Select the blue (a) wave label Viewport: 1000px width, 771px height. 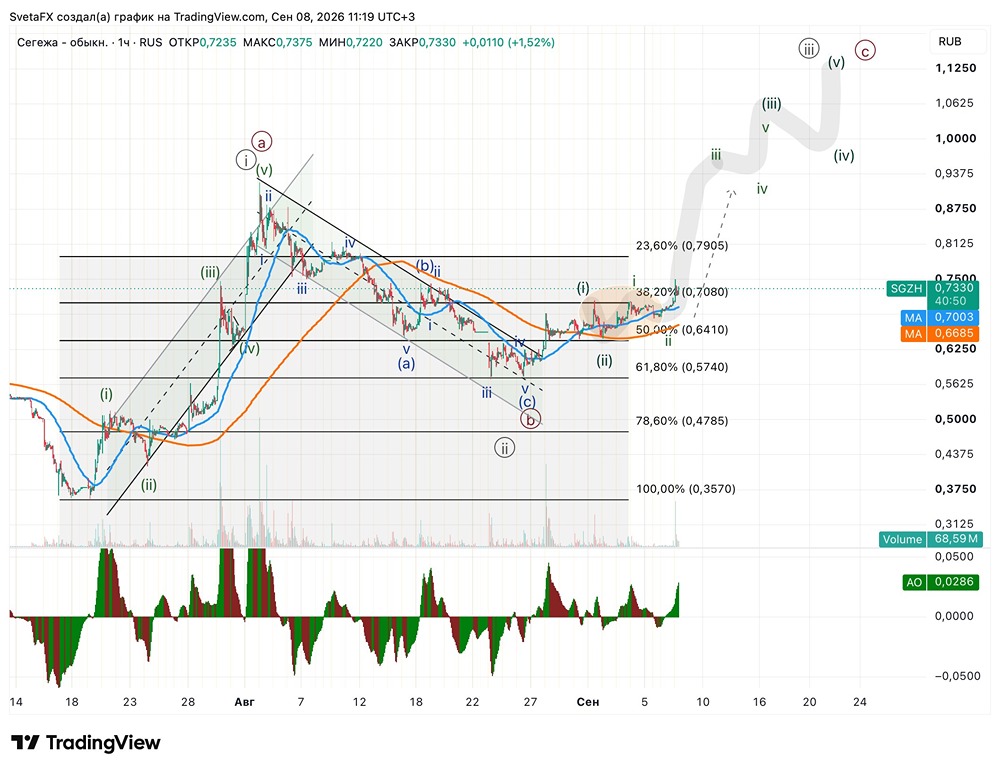click(406, 363)
